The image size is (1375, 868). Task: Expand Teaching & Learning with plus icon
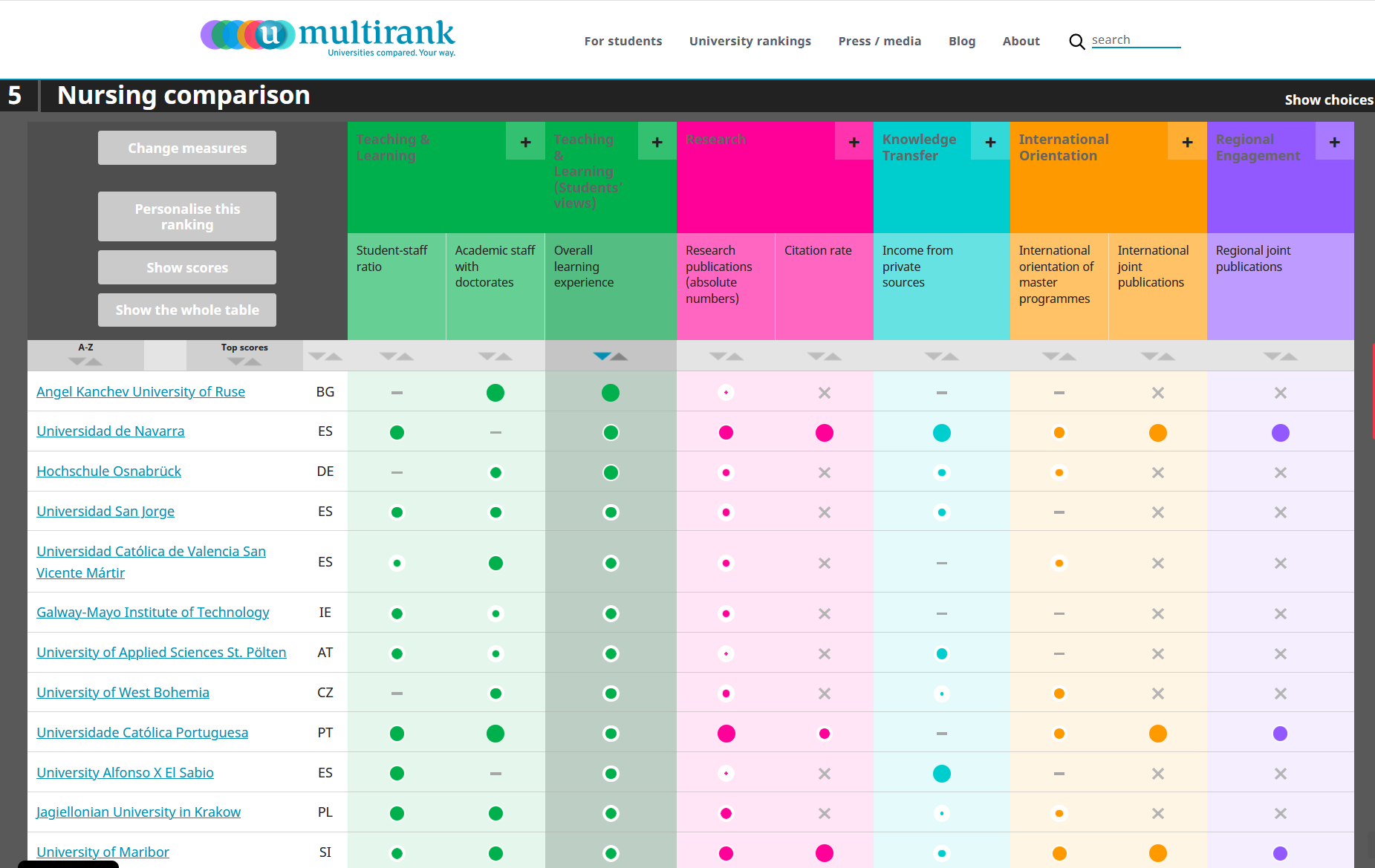tap(525, 142)
